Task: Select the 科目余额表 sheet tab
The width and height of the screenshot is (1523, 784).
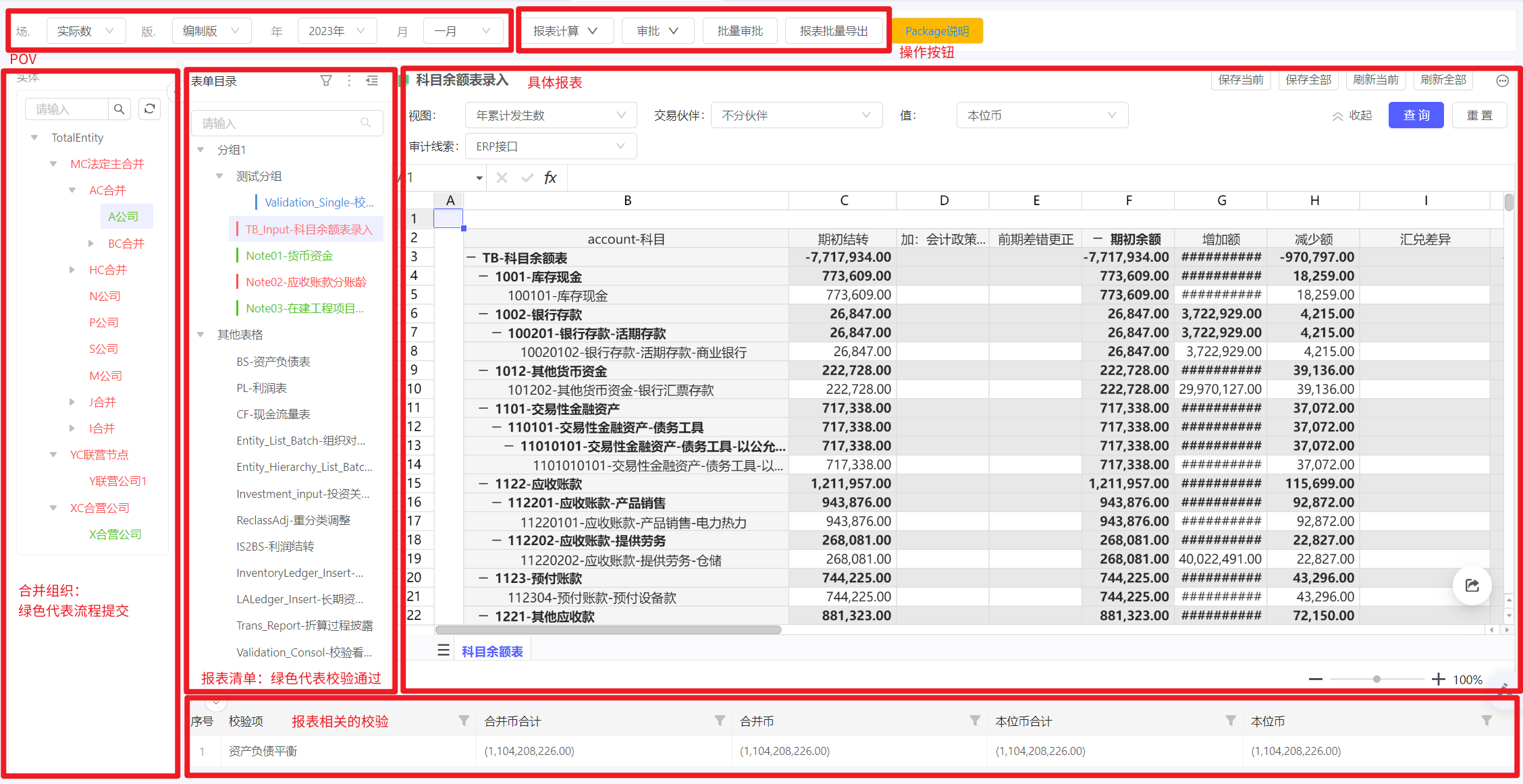Action: point(492,651)
